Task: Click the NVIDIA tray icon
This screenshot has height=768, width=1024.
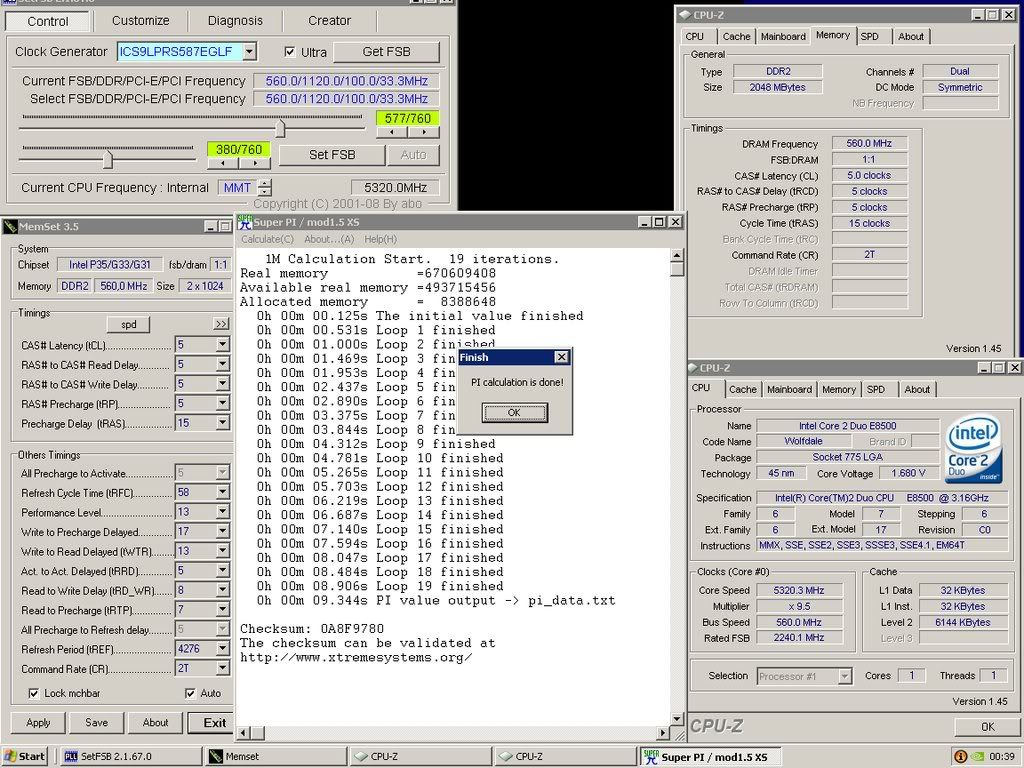Action: (977, 756)
